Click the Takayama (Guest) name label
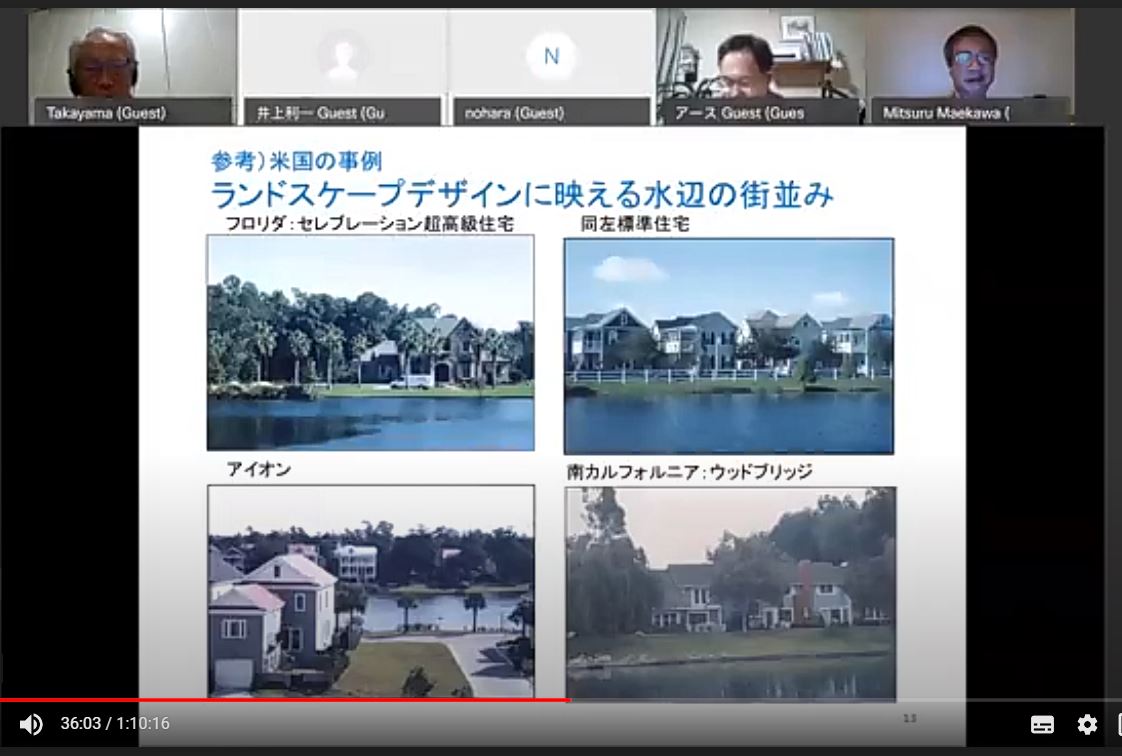This screenshot has width=1122, height=756. click(106, 113)
